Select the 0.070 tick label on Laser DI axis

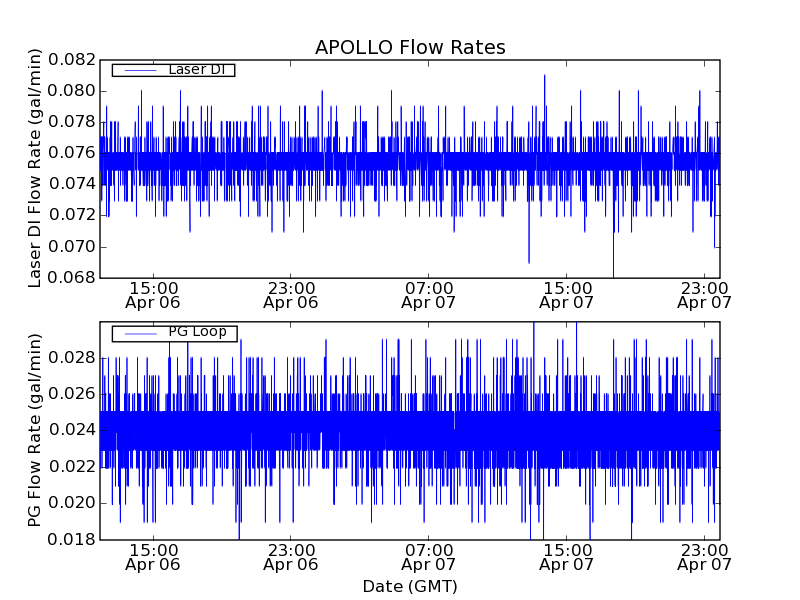(x=72, y=246)
